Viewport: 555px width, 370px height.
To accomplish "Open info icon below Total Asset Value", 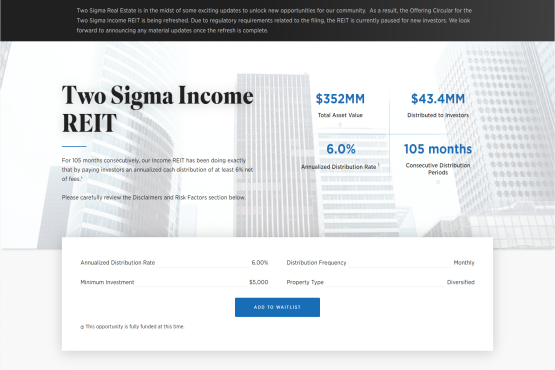I will pyautogui.click(x=340, y=125).
